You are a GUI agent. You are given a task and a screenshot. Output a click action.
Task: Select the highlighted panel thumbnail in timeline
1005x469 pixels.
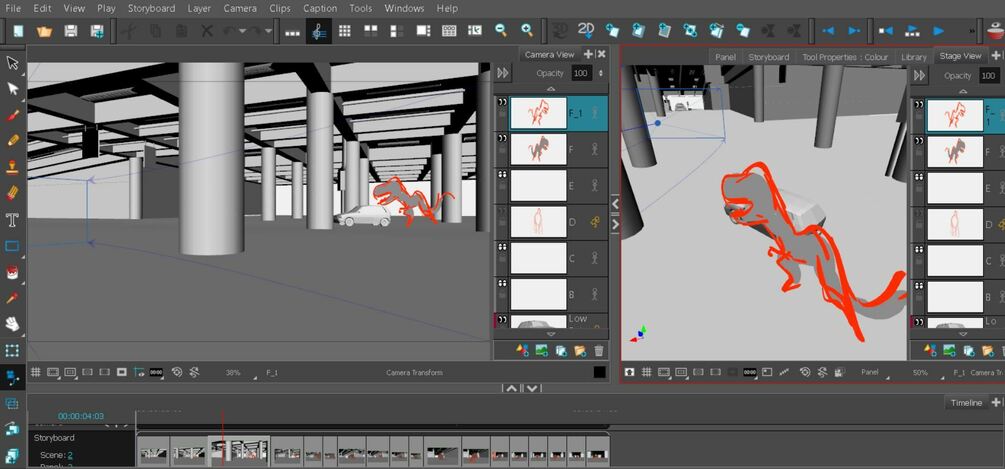coord(239,451)
